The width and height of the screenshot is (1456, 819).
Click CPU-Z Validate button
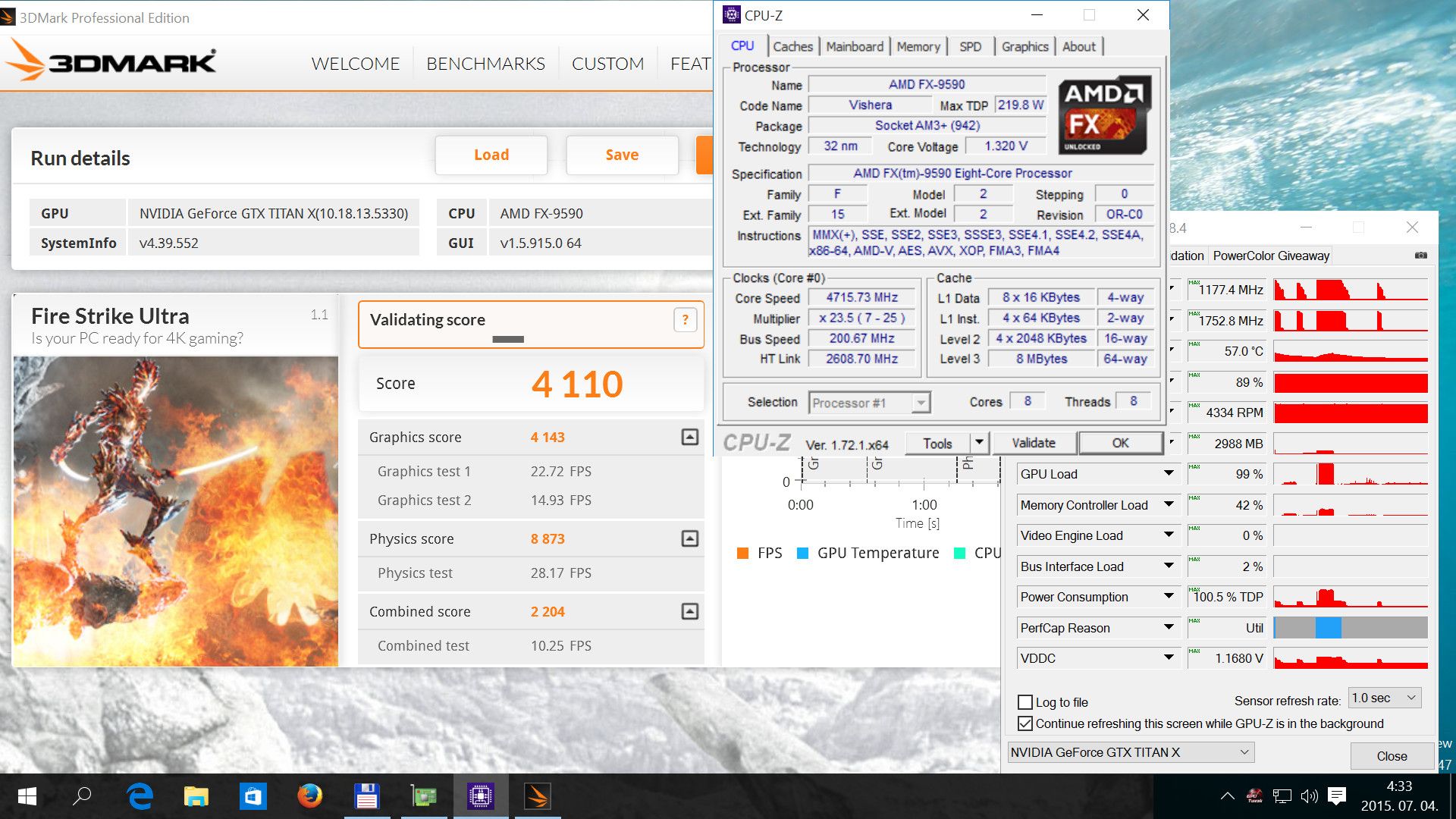tap(1033, 443)
